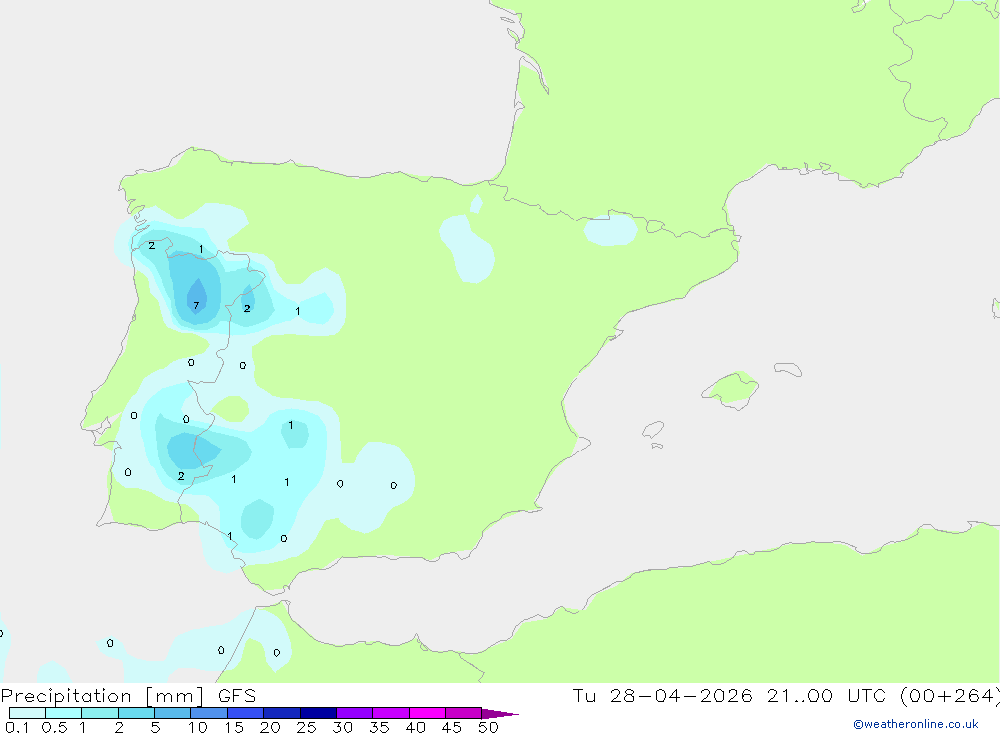Select the 45–50 mm legend swatch

click(463, 713)
